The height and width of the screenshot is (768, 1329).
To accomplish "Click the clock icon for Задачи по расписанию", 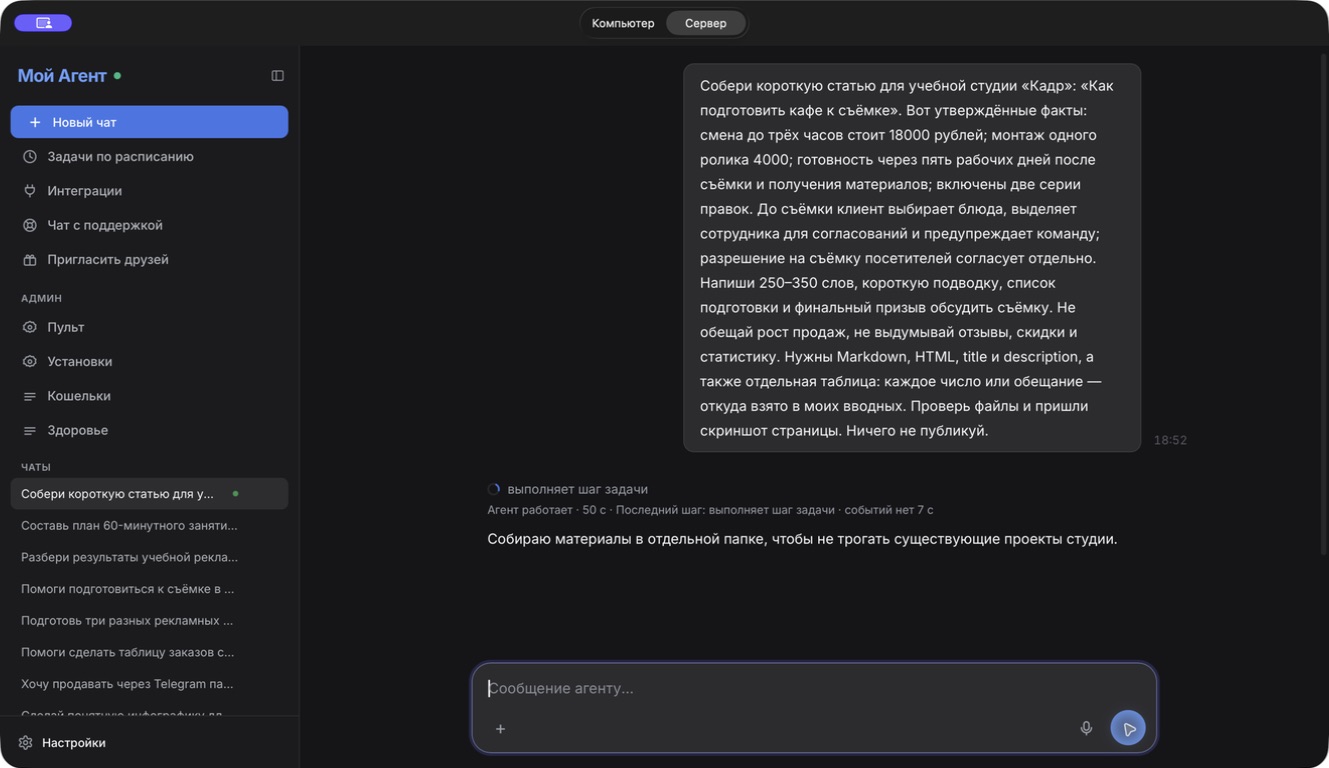I will (x=30, y=157).
